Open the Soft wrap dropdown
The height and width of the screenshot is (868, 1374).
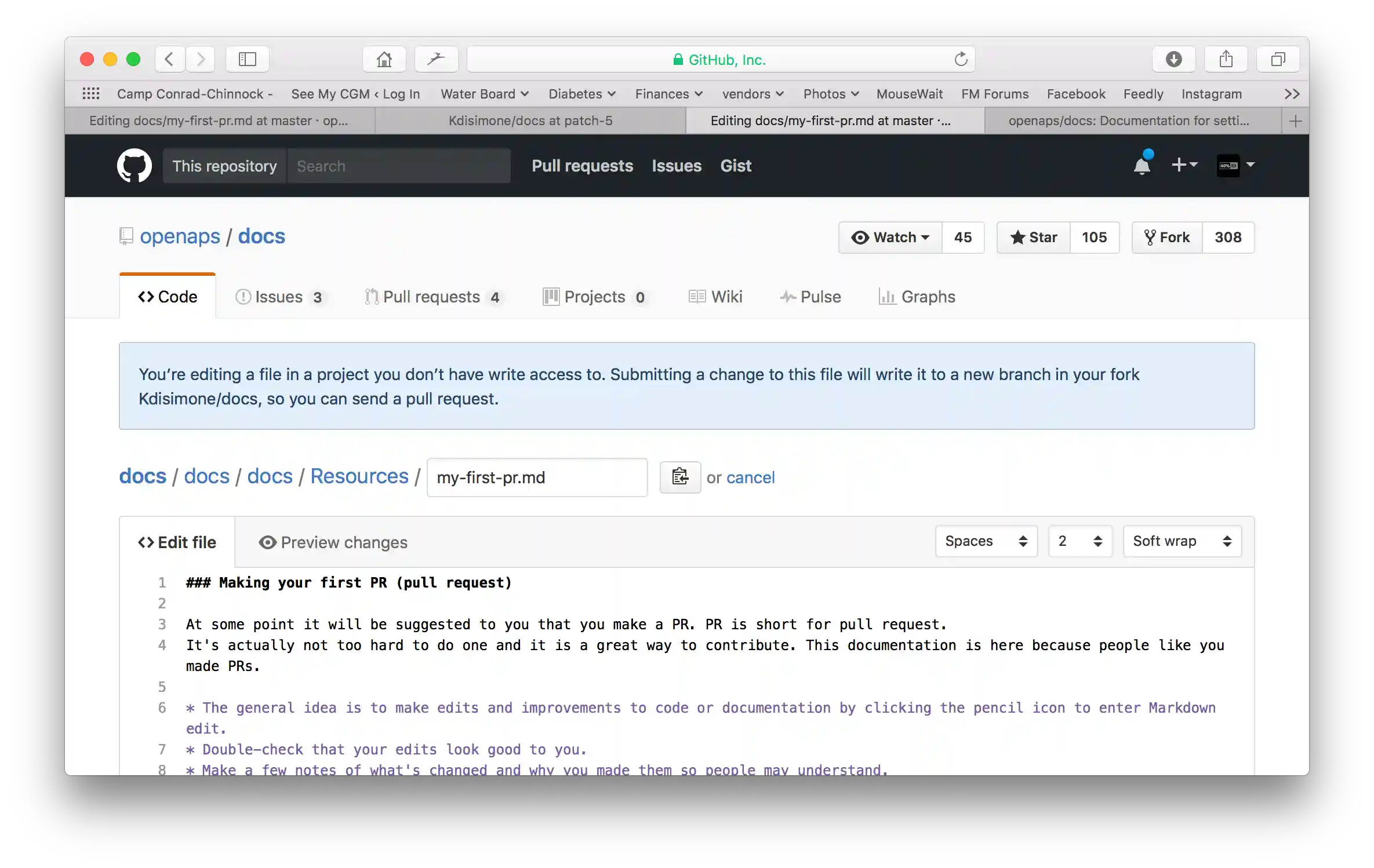[x=1182, y=541]
